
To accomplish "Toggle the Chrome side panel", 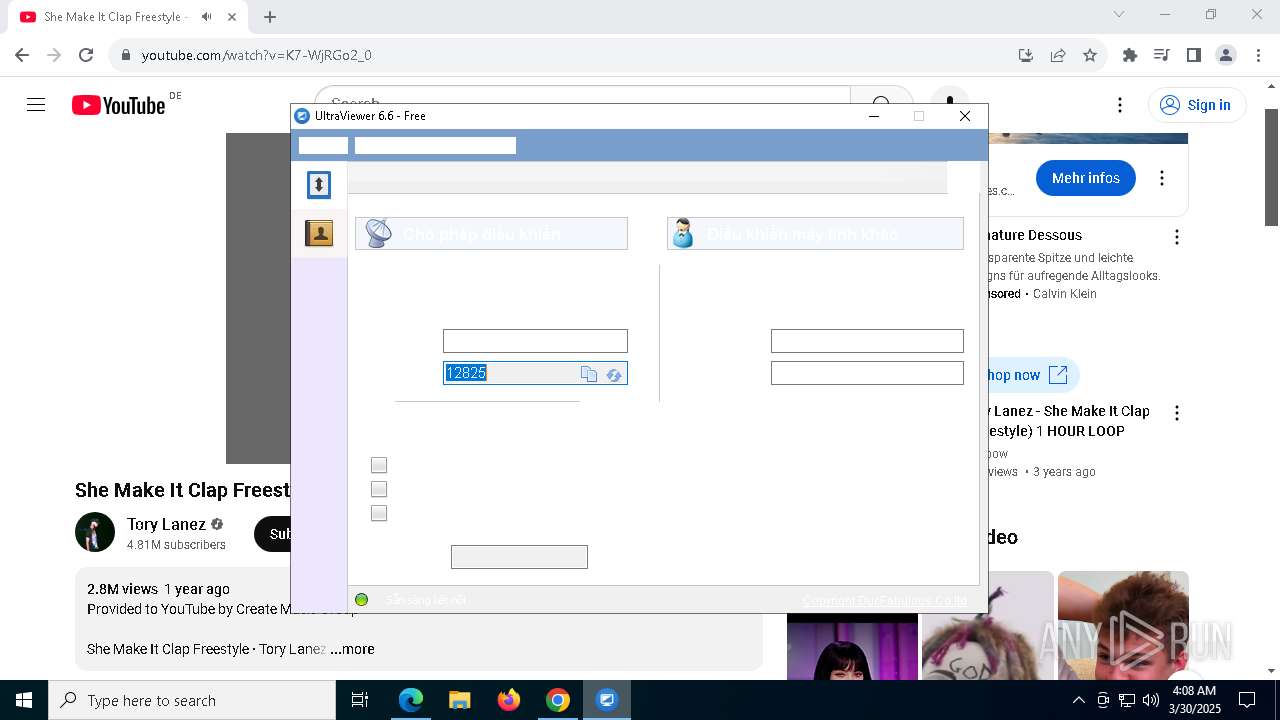I will coord(1194,55).
